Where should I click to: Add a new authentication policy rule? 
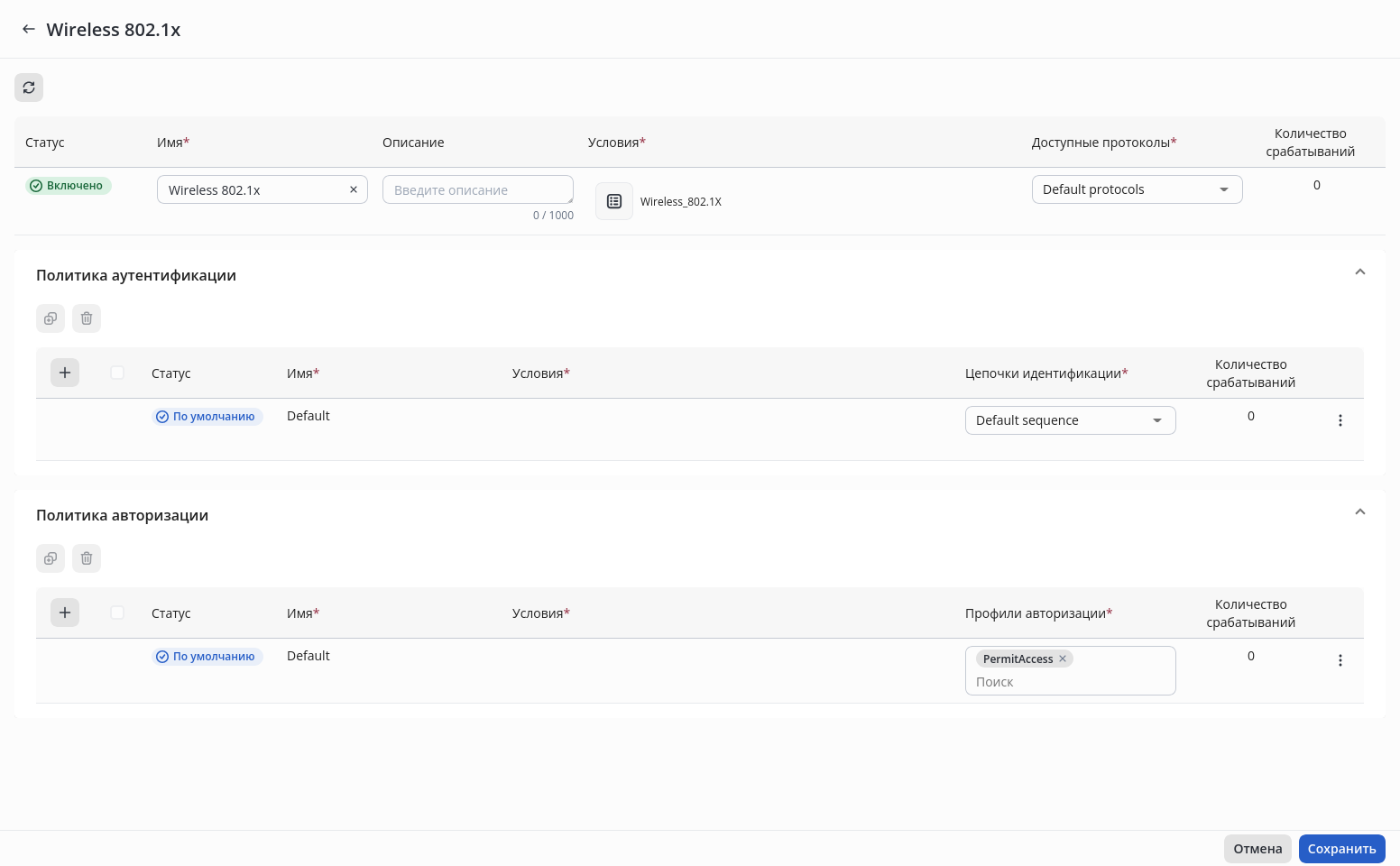pyautogui.click(x=65, y=373)
